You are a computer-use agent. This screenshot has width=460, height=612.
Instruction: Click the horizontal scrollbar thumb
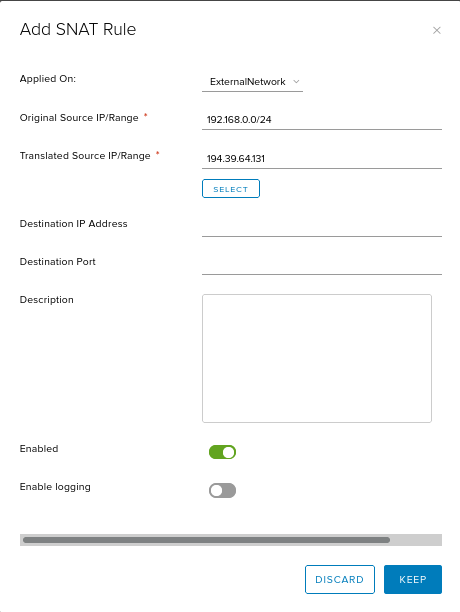206,540
